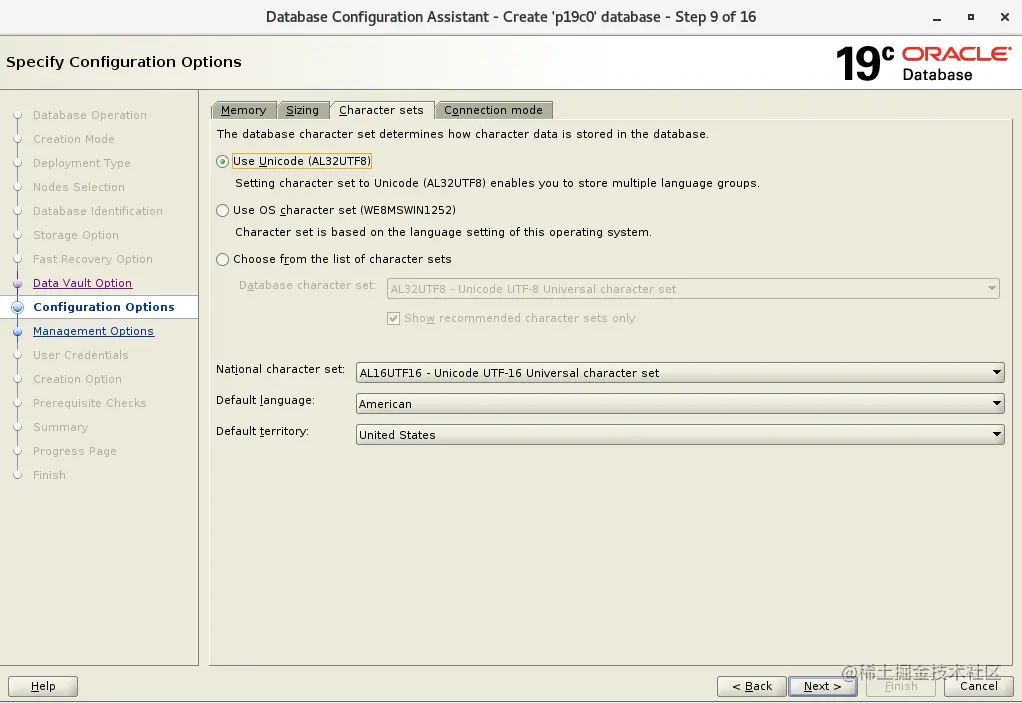
Task: Click the Creation Option step label
Action: pos(78,379)
